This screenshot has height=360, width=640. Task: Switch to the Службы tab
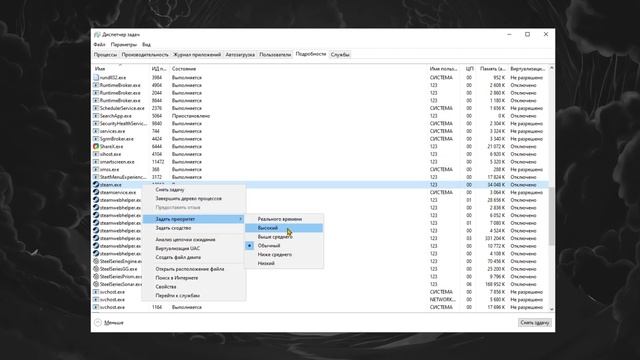(340, 55)
